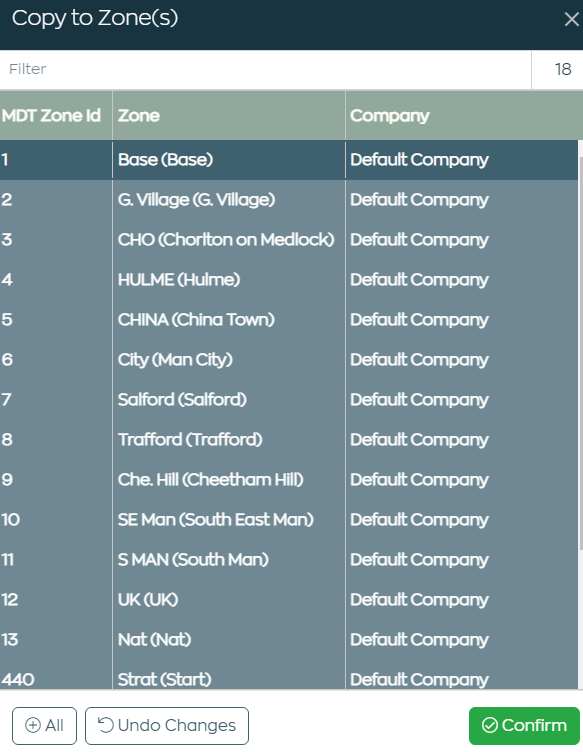Sort by MDT Zone Id column header
The width and height of the screenshot is (583, 752).
[56, 116]
